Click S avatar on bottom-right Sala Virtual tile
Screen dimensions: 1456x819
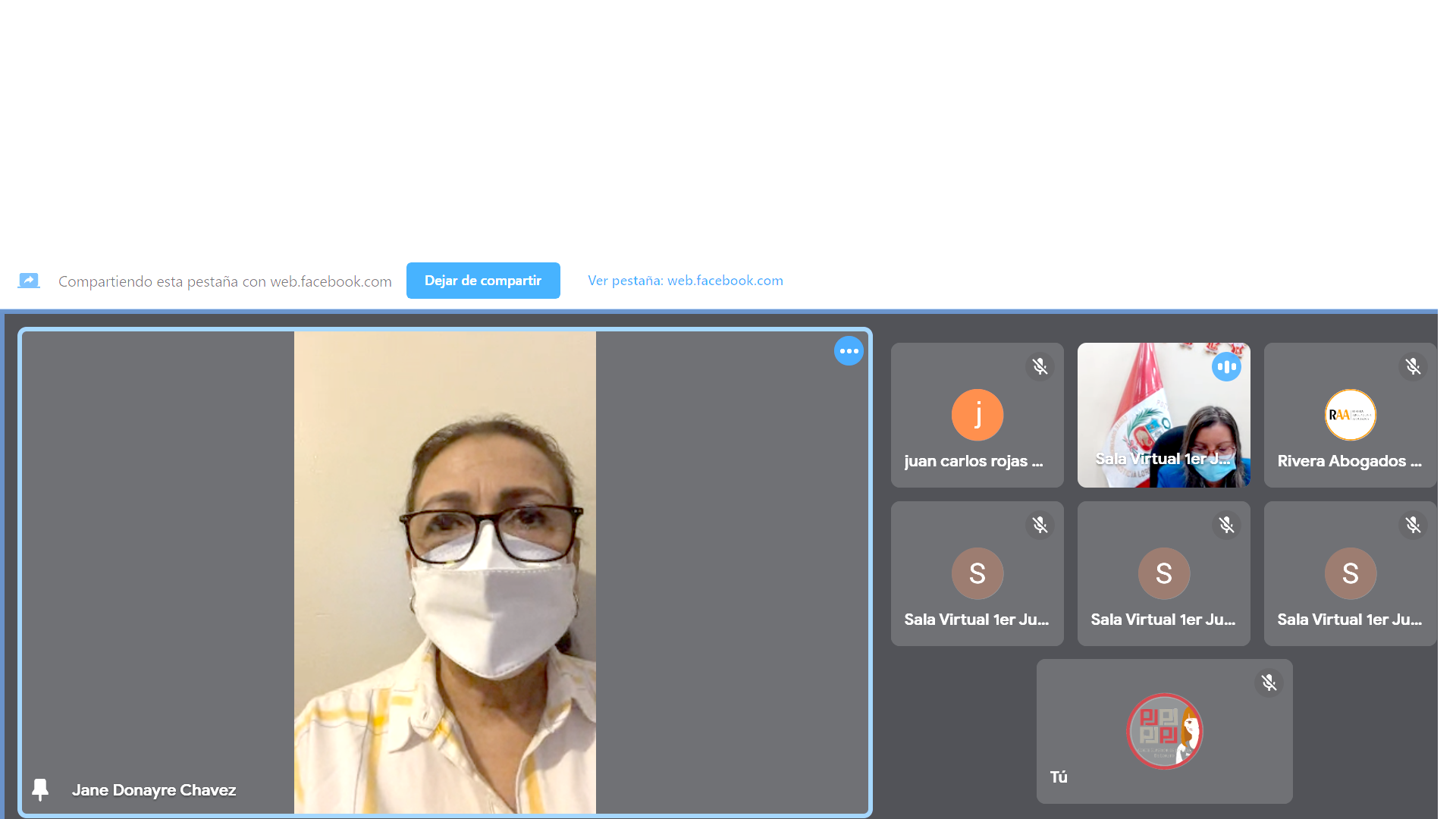click(x=1350, y=573)
